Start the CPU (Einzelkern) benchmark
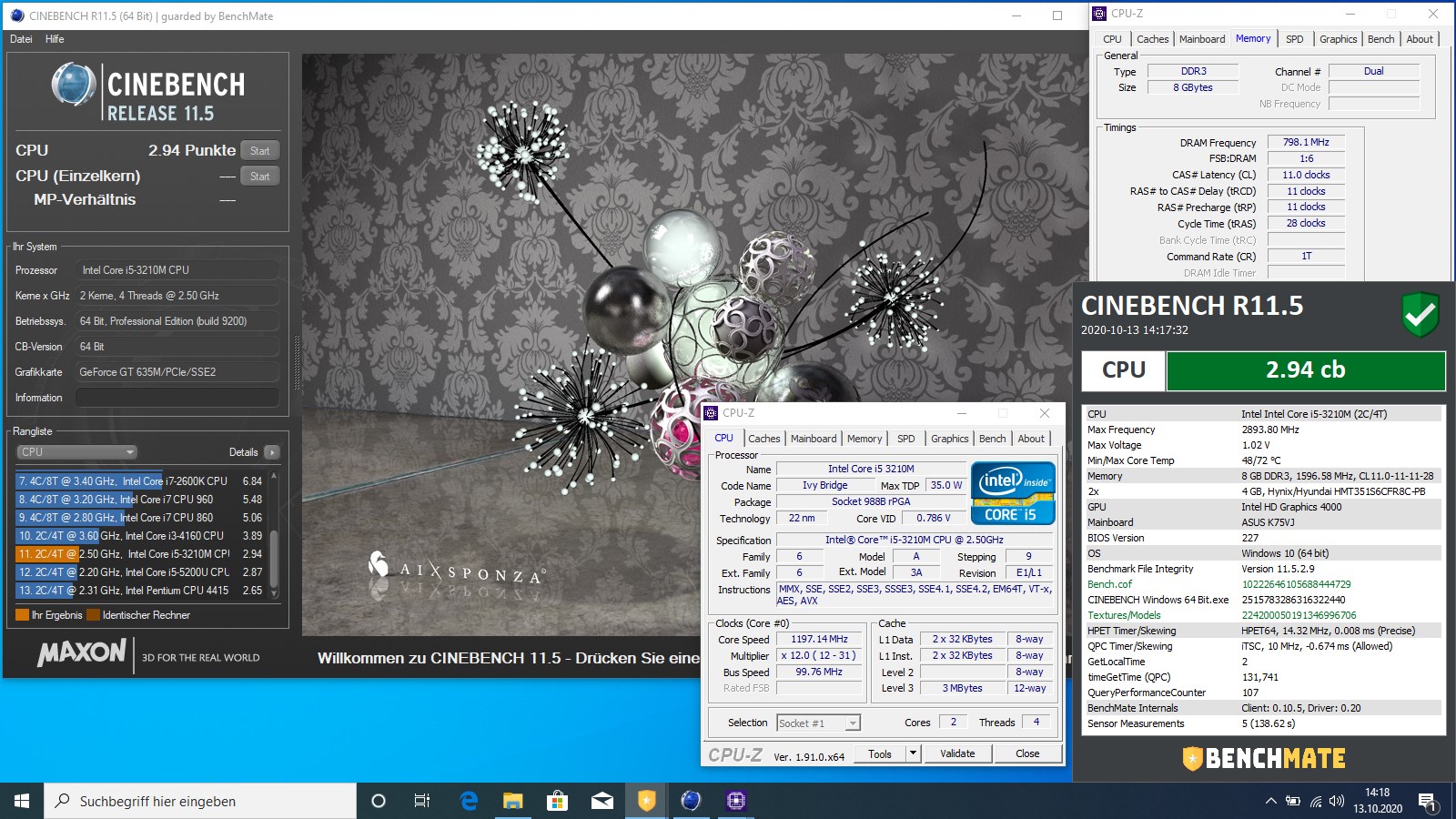The height and width of the screenshot is (819, 1456). (260, 177)
